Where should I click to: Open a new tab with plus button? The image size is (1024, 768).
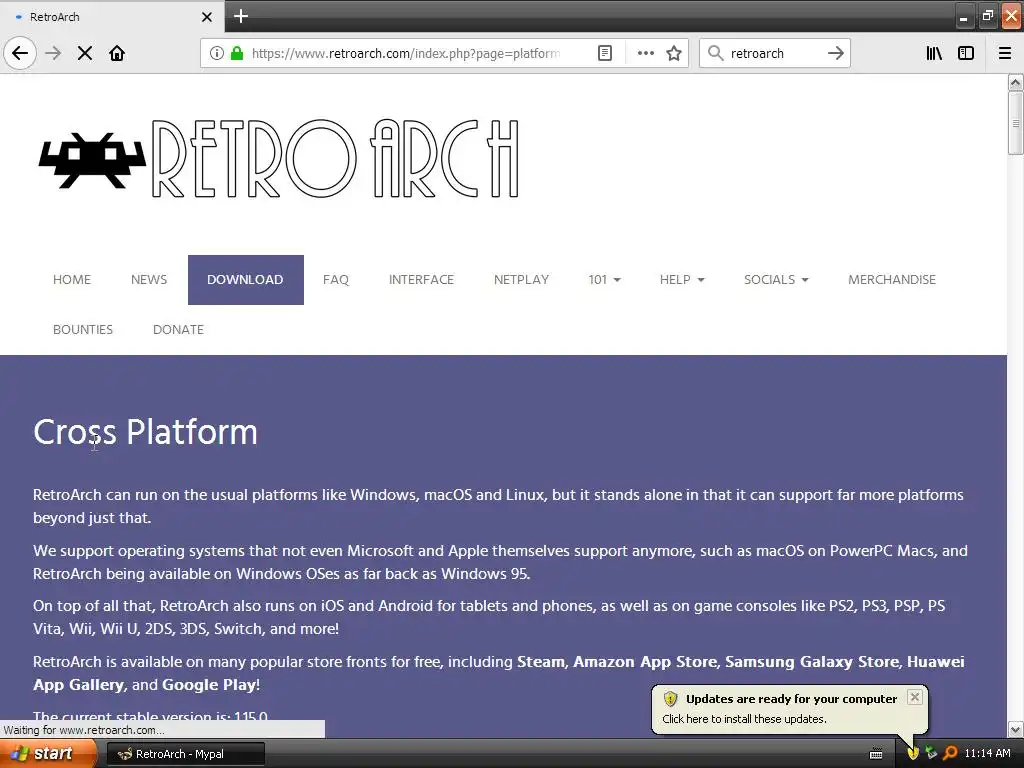pos(240,16)
